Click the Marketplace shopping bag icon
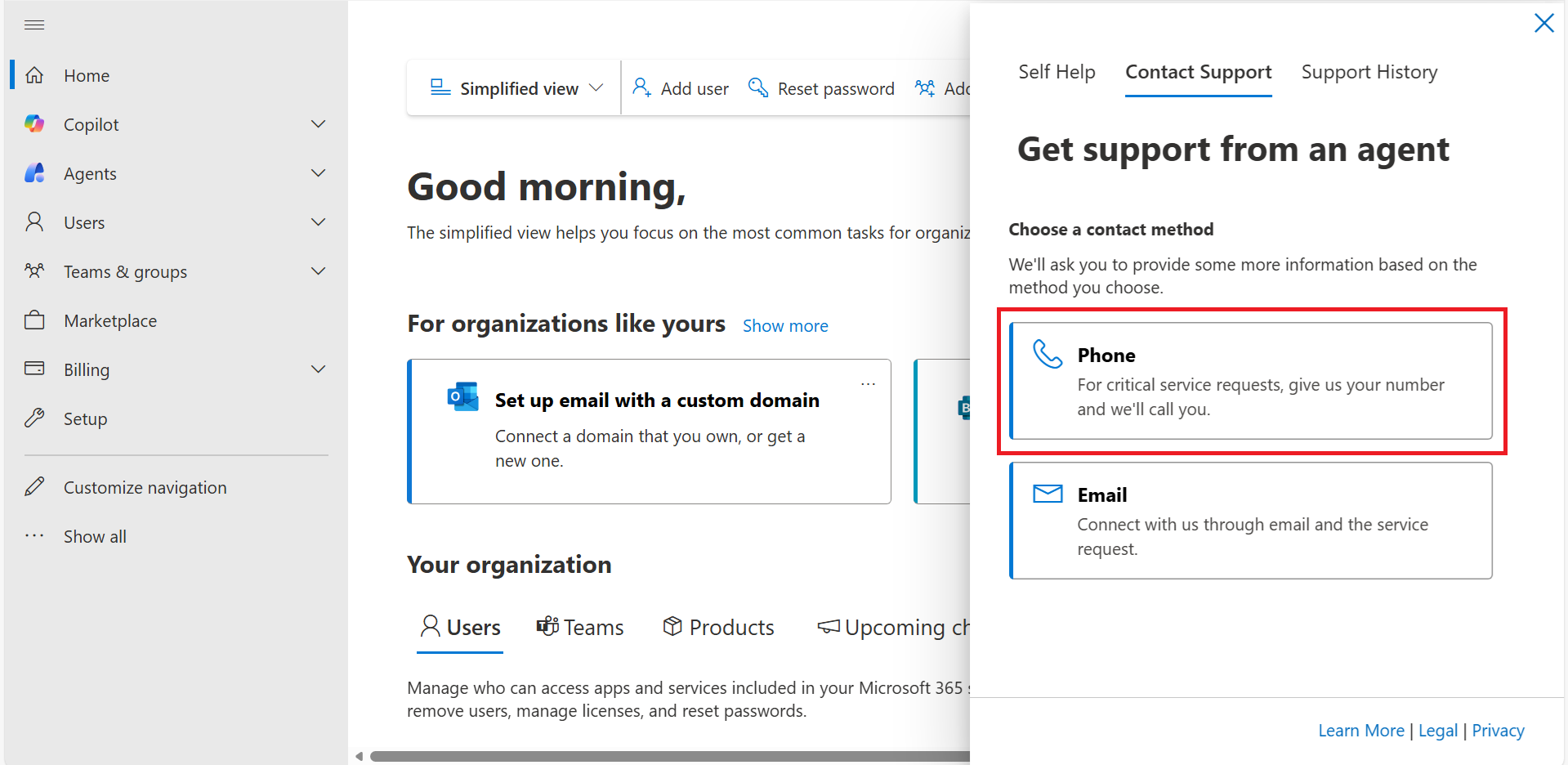The height and width of the screenshot is (765, 1568). tap(34, 320)
